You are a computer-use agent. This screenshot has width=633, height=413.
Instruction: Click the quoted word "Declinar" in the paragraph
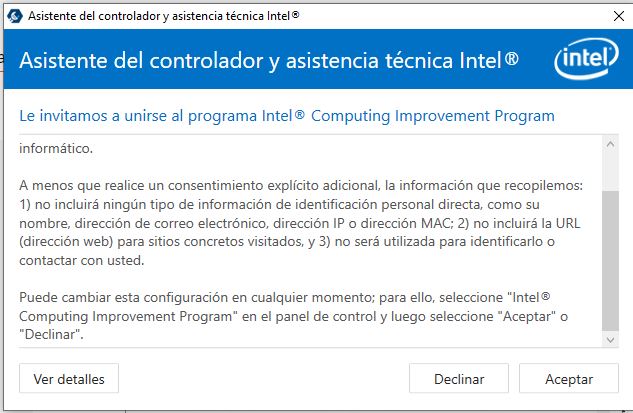pyautogui.click(x=56, y=335)
